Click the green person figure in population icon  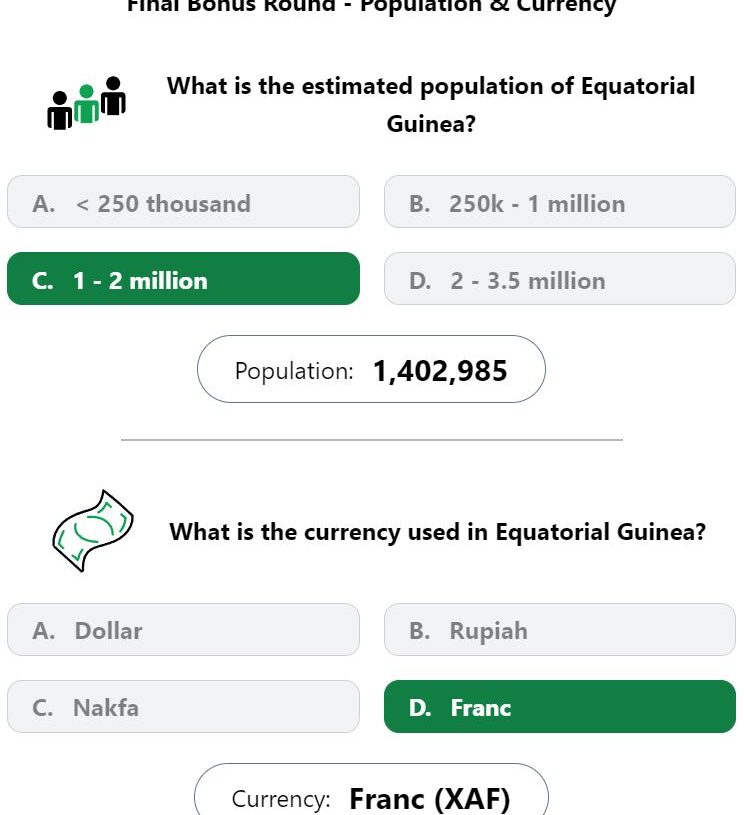(x=86, y=103)
